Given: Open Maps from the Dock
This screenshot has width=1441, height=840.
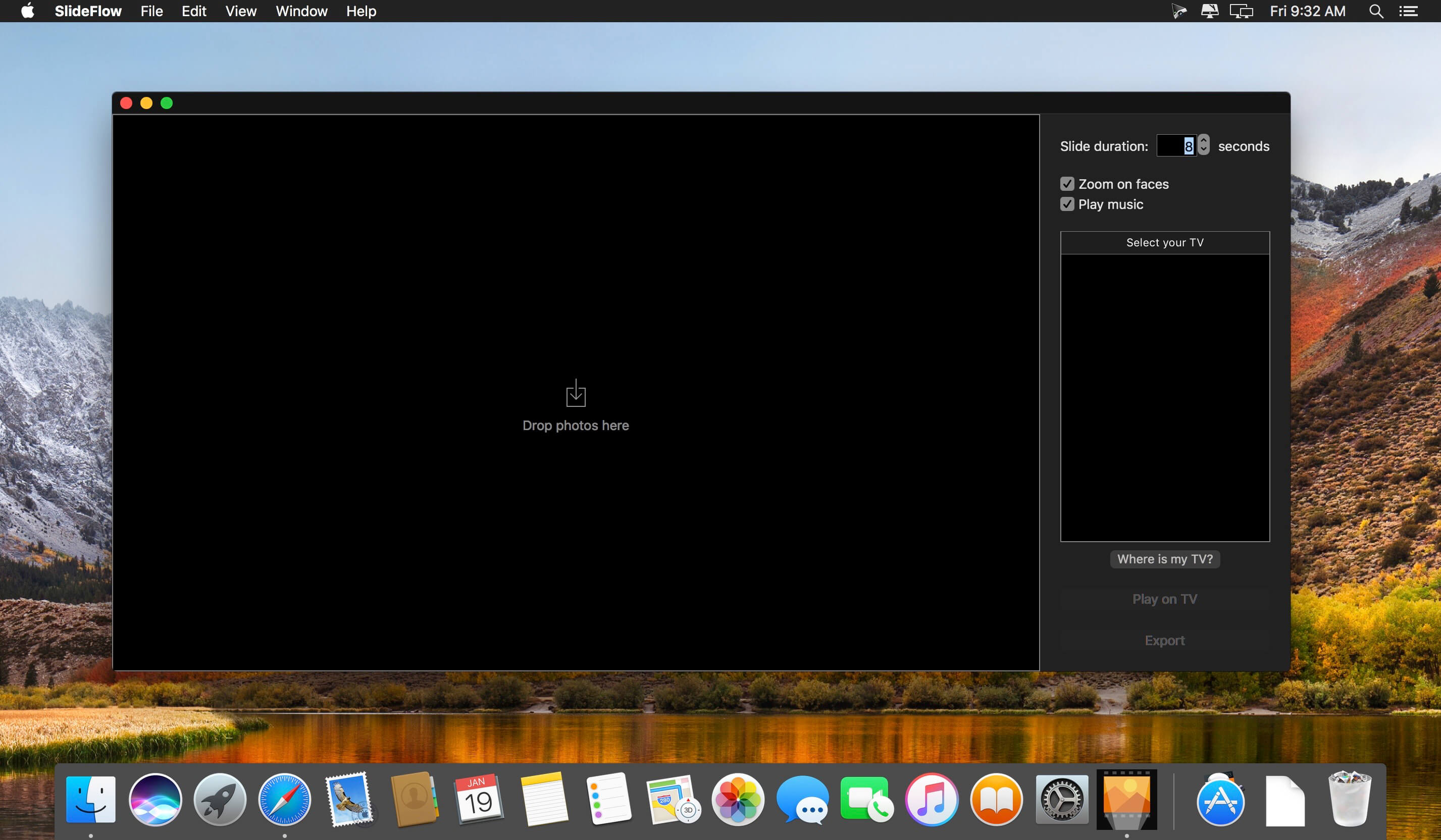Looking at the screenshot, I should coord(673,800).
